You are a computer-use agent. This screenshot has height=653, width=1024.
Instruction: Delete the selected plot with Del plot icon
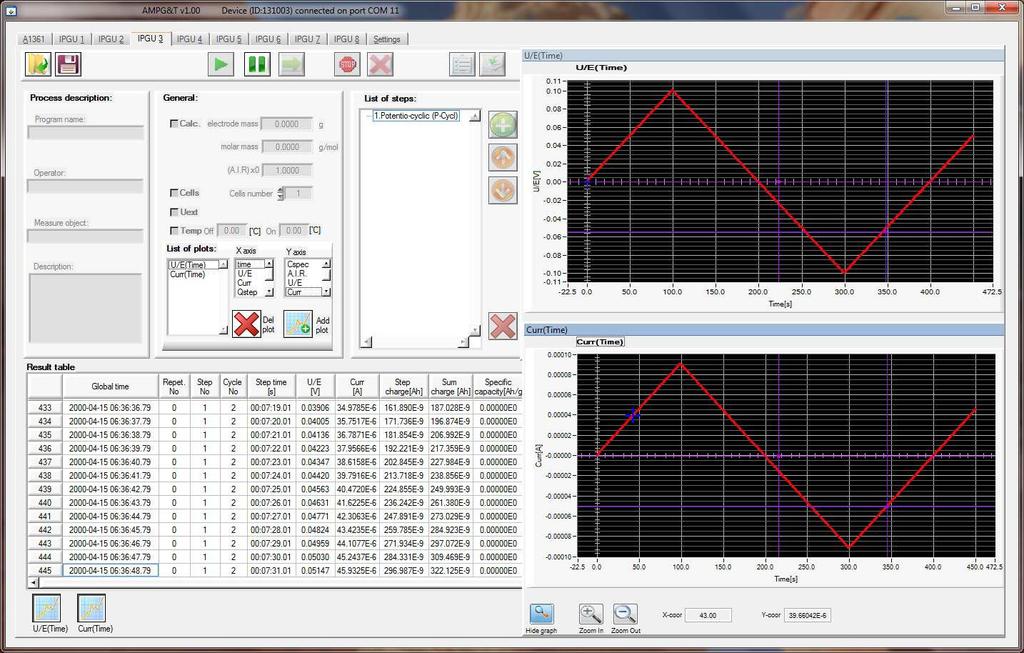click(x=246, y=324)
